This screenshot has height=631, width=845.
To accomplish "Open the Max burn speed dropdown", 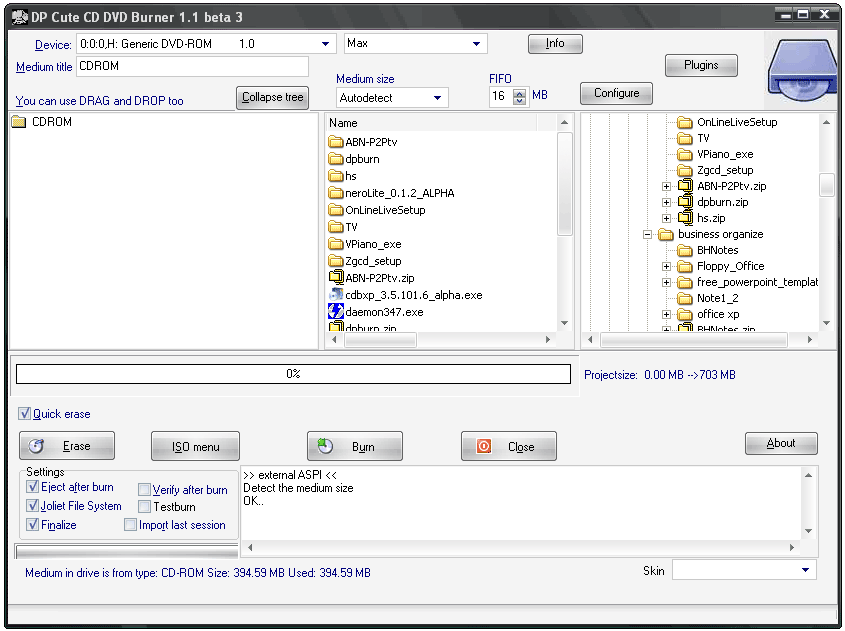I will click(x=476, y=44).
